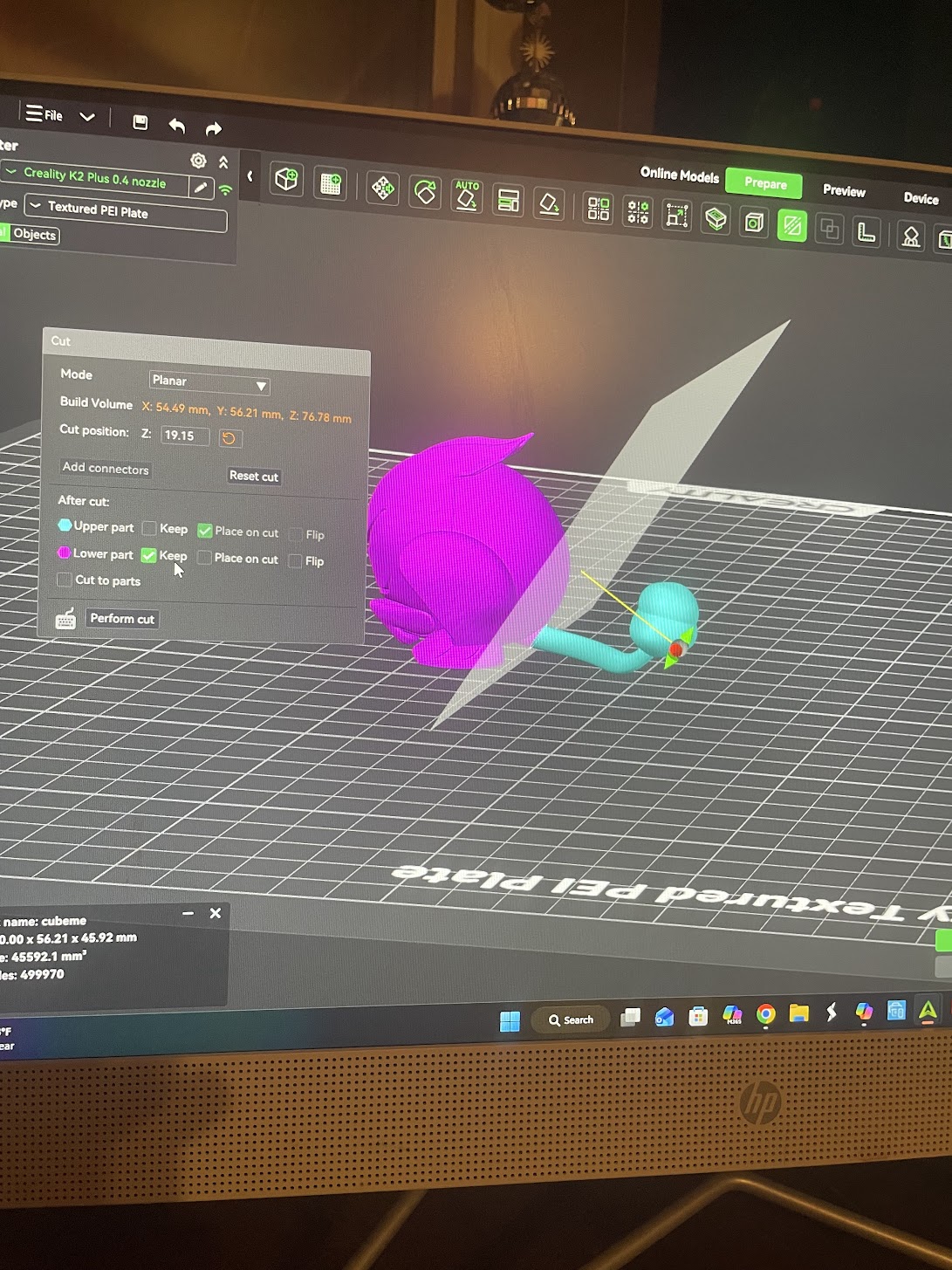This screenshot has height=1270, width=952.
Task: Click the Cut position Z input field
Action: tap(185, 436)
